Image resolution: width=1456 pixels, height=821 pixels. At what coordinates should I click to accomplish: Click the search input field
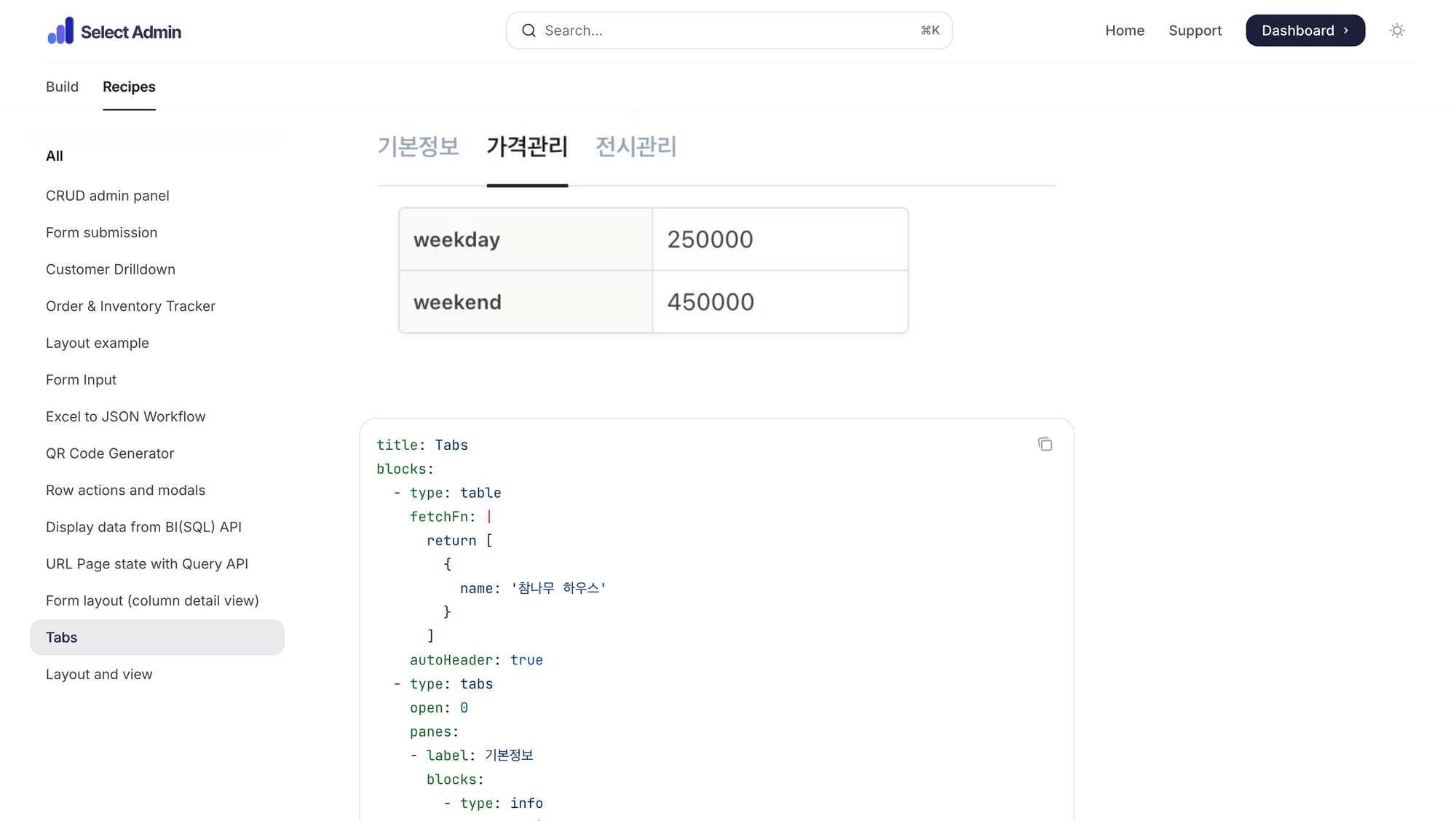pos(728,31)
